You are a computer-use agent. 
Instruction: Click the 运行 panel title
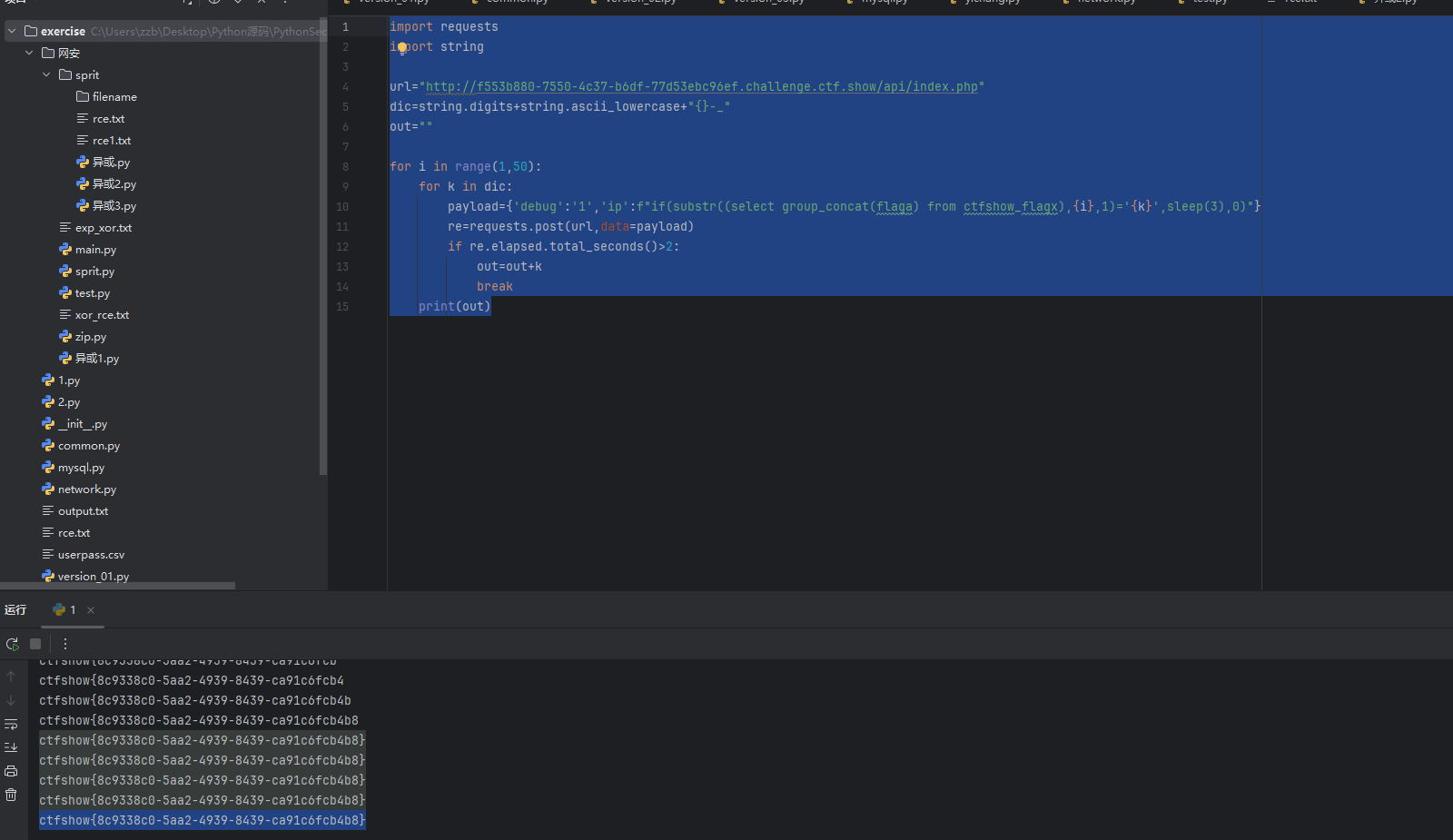coord(15,610)
